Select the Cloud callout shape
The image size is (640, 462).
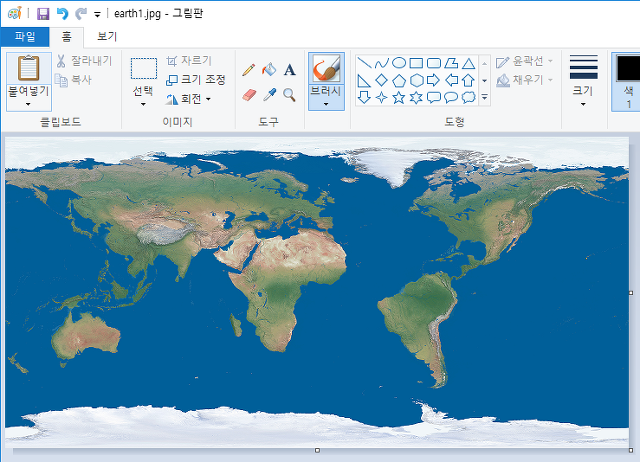point(469,98)
